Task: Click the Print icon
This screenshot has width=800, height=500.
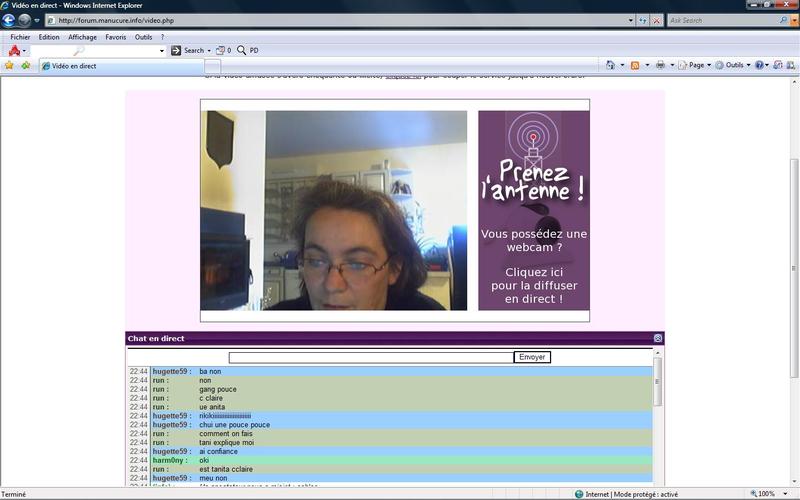Action: pos(660,65)
